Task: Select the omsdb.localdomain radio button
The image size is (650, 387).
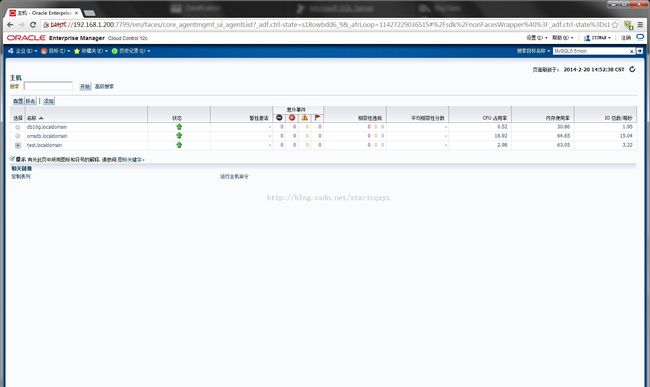Action: [x=17, y=136]
